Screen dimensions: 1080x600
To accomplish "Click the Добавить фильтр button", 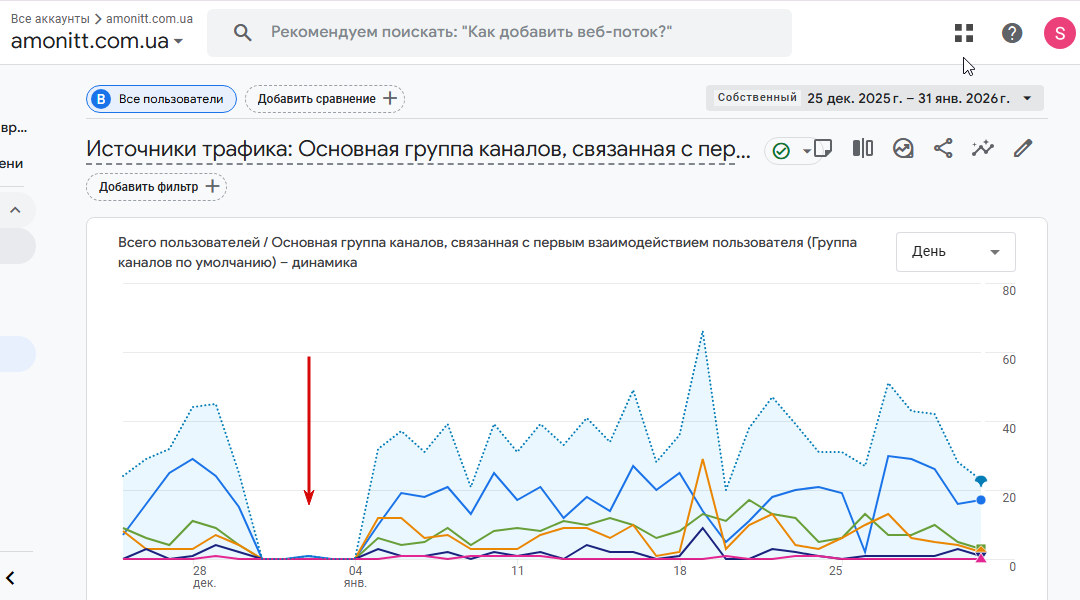I will pos(156,187).
